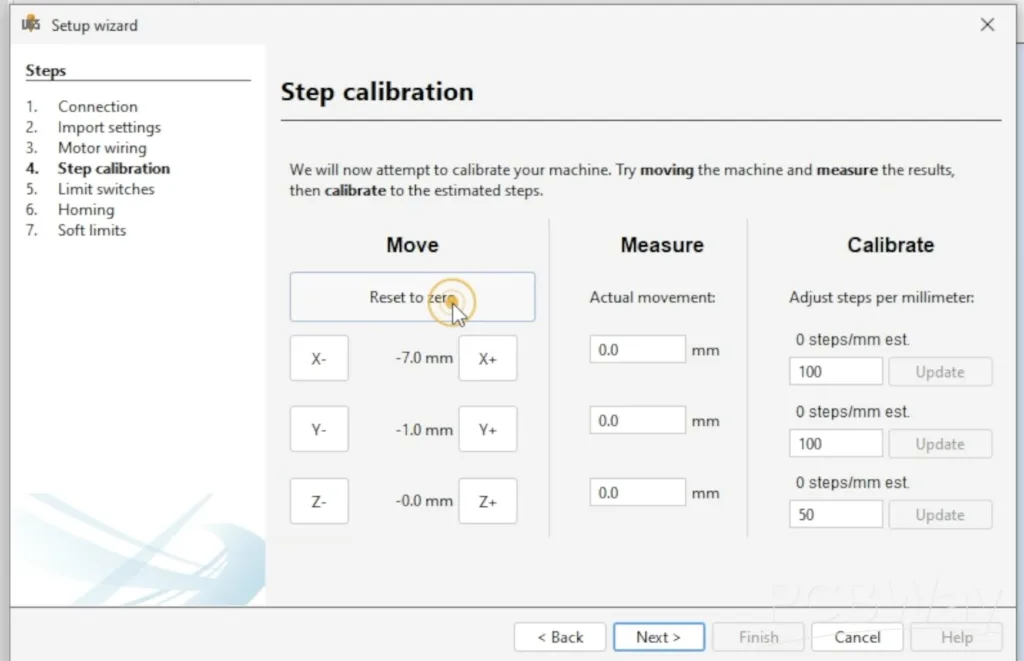Click the UGS icon in title bar
The height and width of the screenshot is (661, 1024).
pyautogui.click(x=30, y=25)
